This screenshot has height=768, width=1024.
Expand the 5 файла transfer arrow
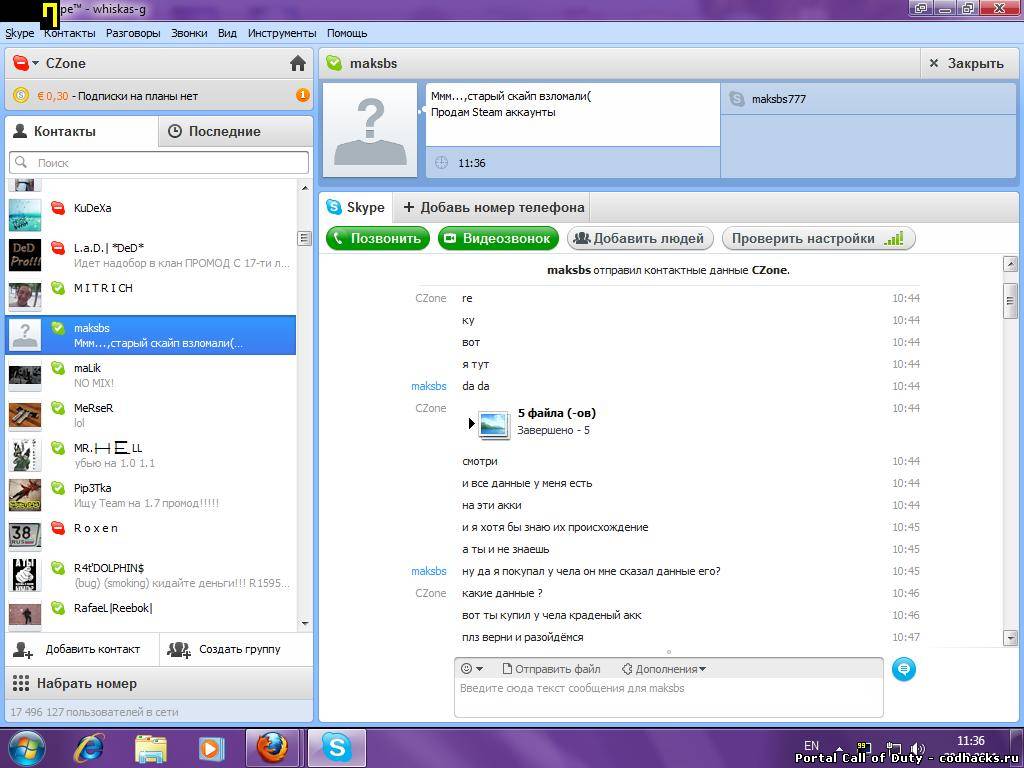(471, 423)
